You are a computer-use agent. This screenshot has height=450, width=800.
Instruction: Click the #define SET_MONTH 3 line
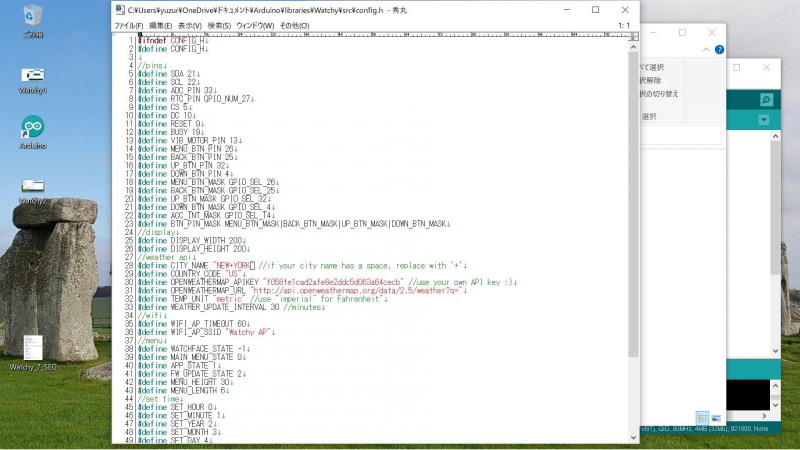coord(178,432)
